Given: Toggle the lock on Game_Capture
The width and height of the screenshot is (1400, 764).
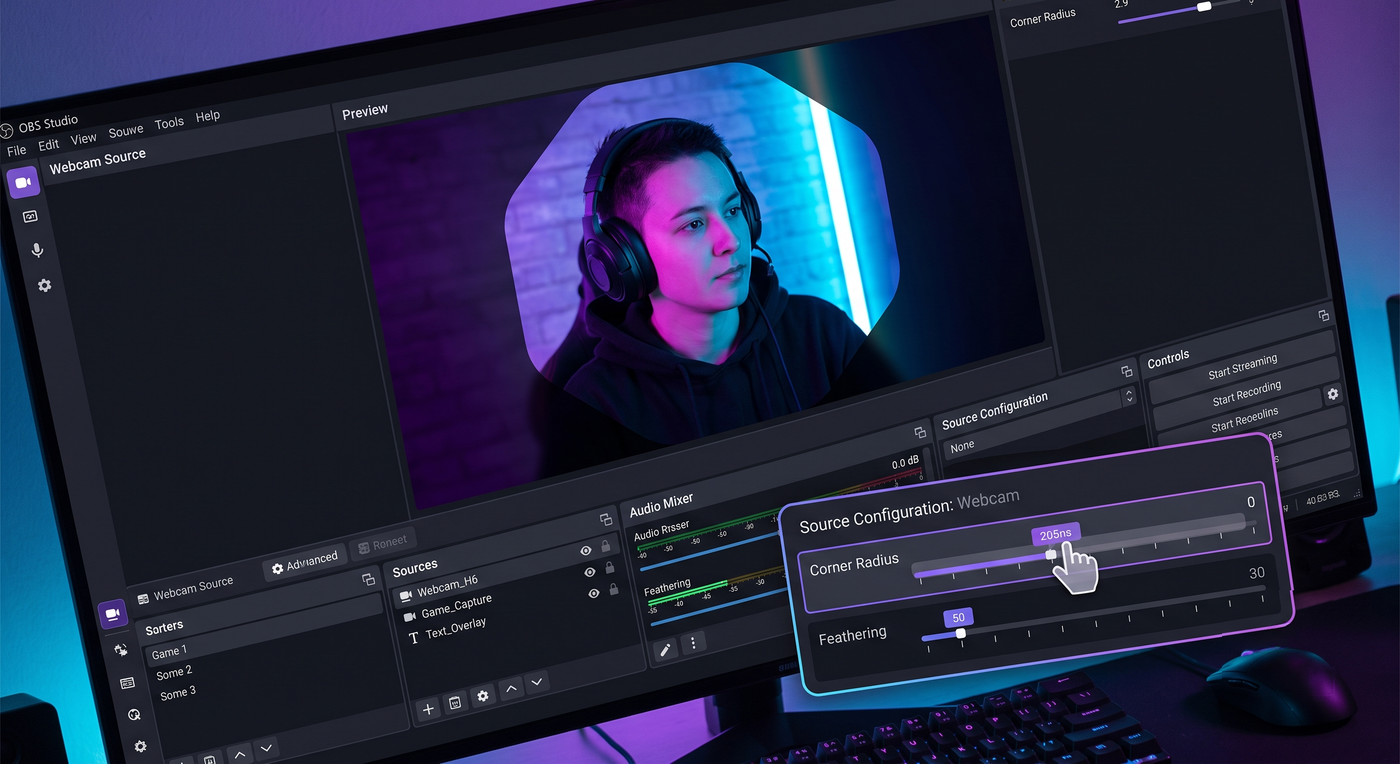Looking at the screenshot, I should point(609,567).
